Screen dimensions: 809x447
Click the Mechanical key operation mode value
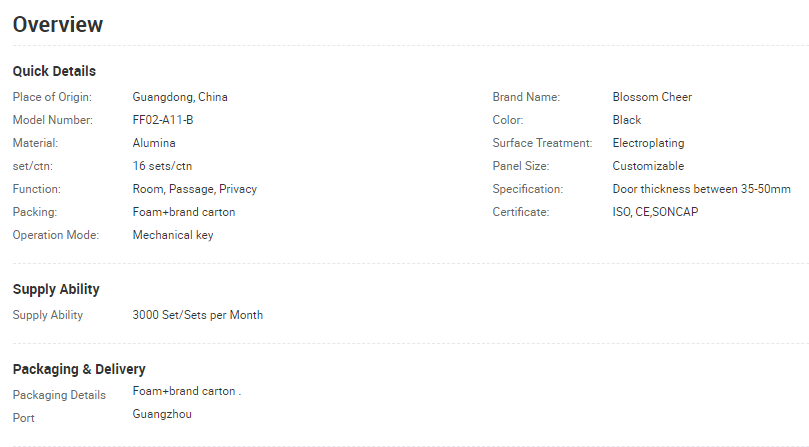173,235
